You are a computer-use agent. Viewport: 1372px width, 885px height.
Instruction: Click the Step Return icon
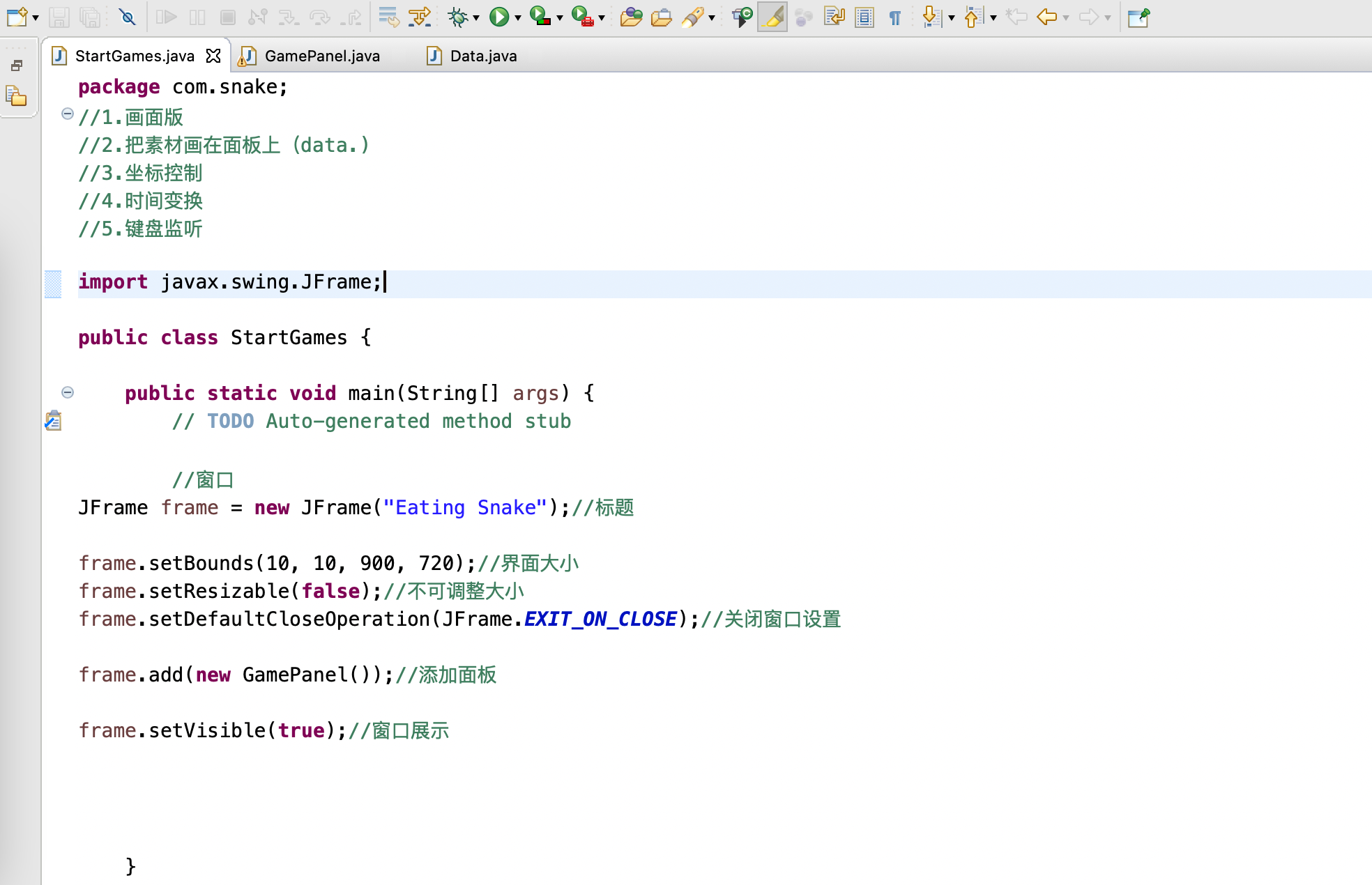351,17
